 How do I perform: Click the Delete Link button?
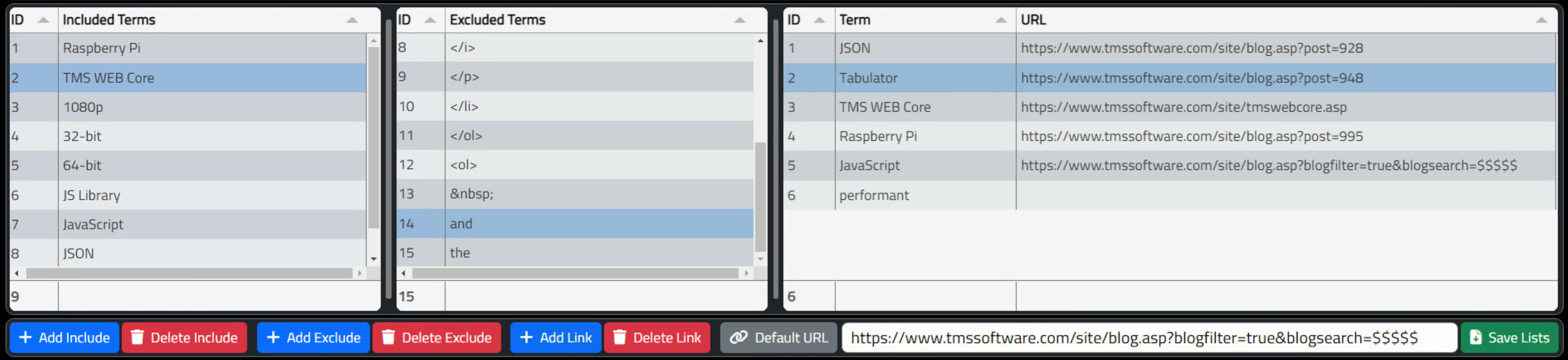(x=657, y=338)
